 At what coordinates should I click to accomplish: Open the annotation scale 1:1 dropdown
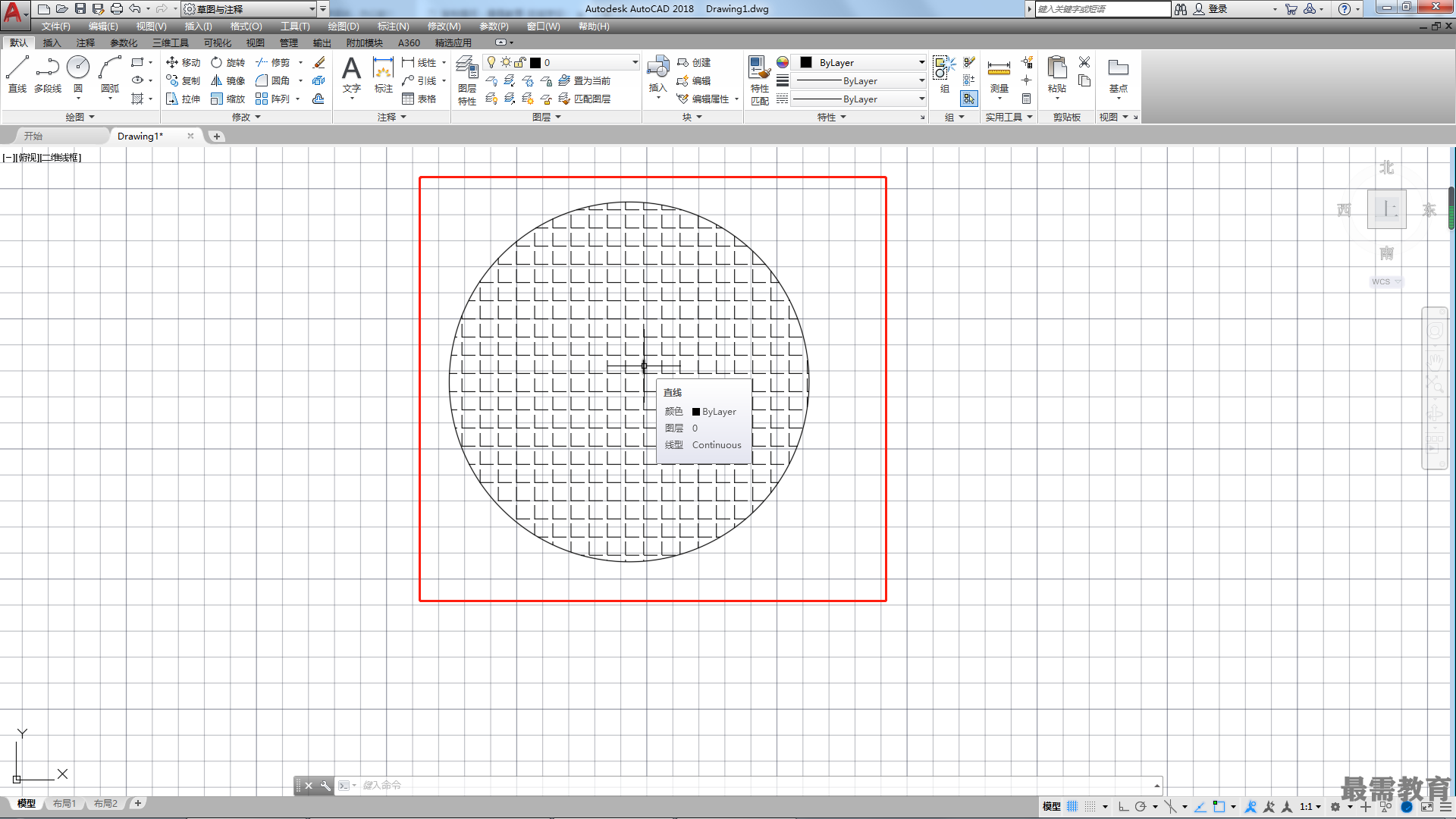[1310, 807]
